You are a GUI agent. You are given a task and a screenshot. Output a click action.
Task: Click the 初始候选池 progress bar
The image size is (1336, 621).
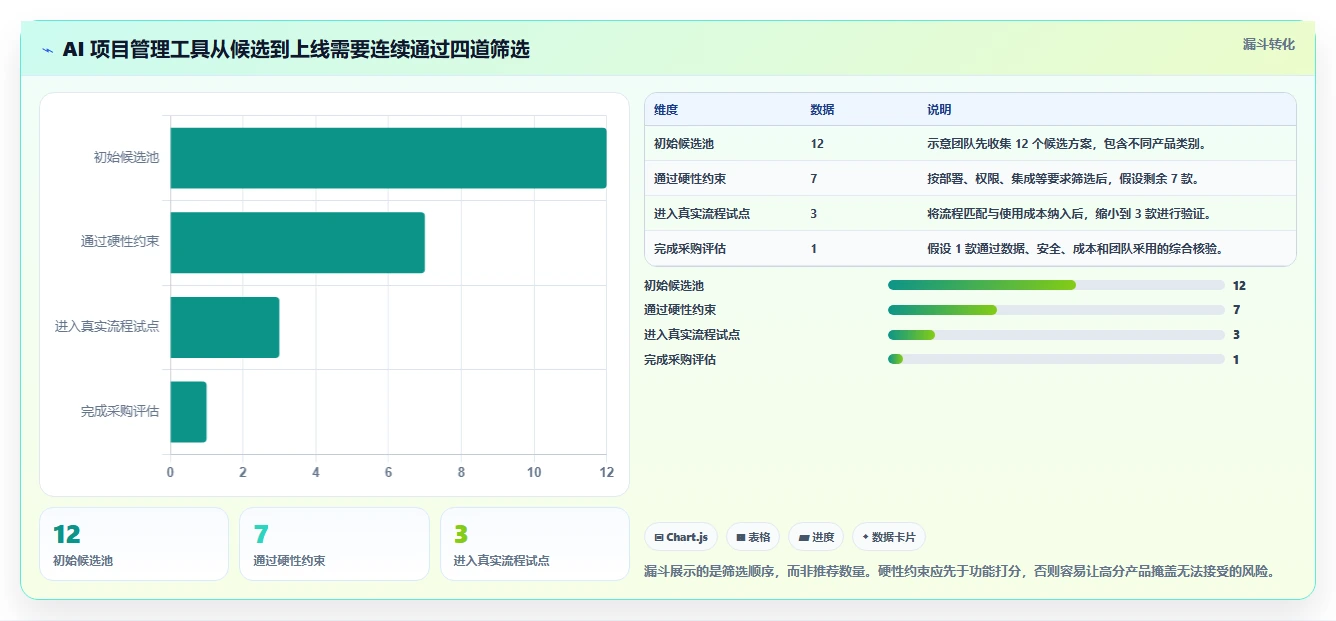[1056, 285]
